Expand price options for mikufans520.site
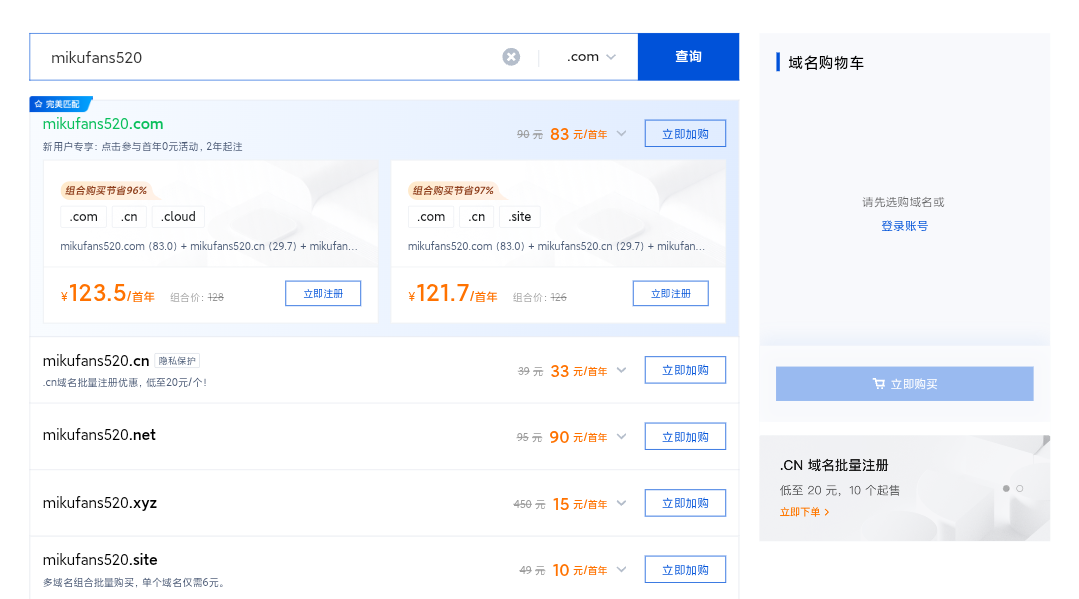 (x=621, y=570)
